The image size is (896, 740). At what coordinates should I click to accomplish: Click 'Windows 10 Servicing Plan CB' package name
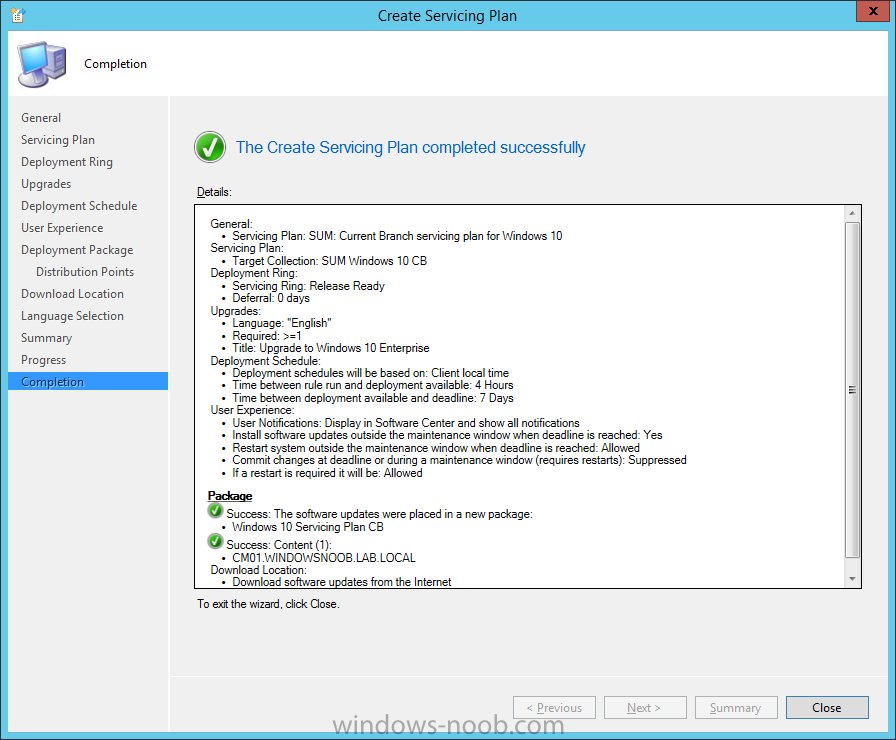pos(308,527)
